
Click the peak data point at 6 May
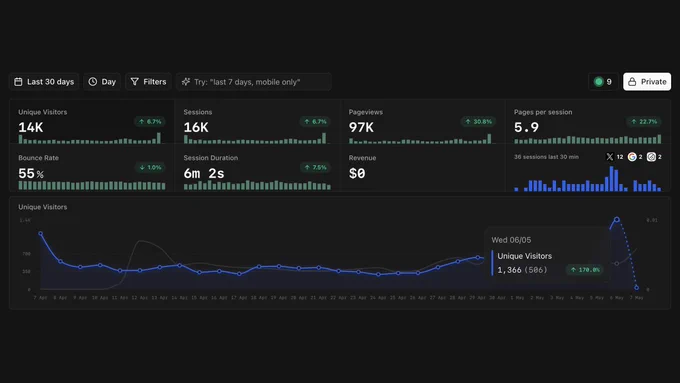click(617, 219)
